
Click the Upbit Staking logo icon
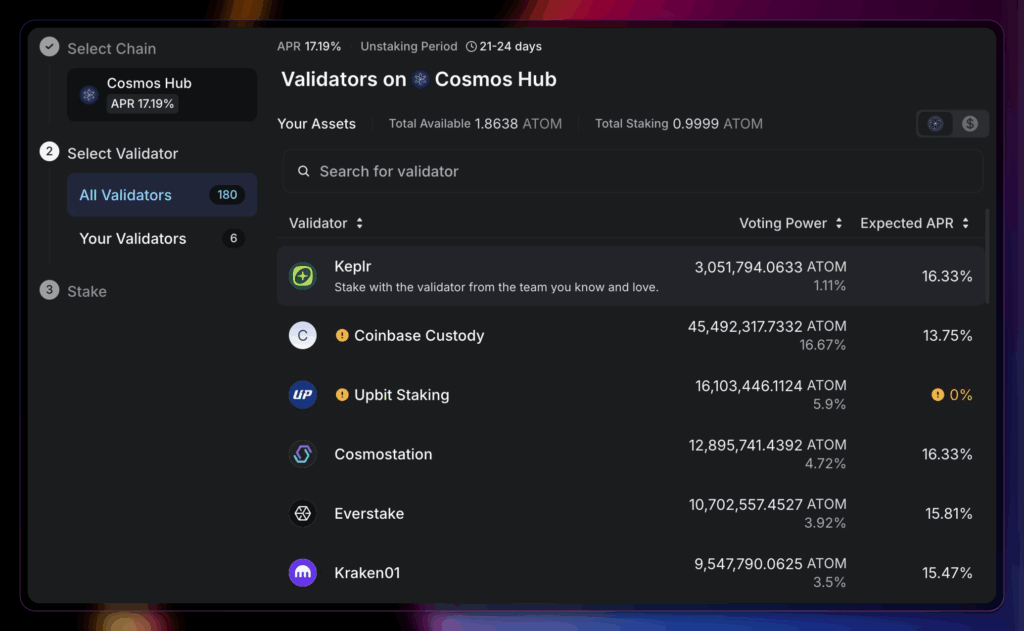(303, 395)
